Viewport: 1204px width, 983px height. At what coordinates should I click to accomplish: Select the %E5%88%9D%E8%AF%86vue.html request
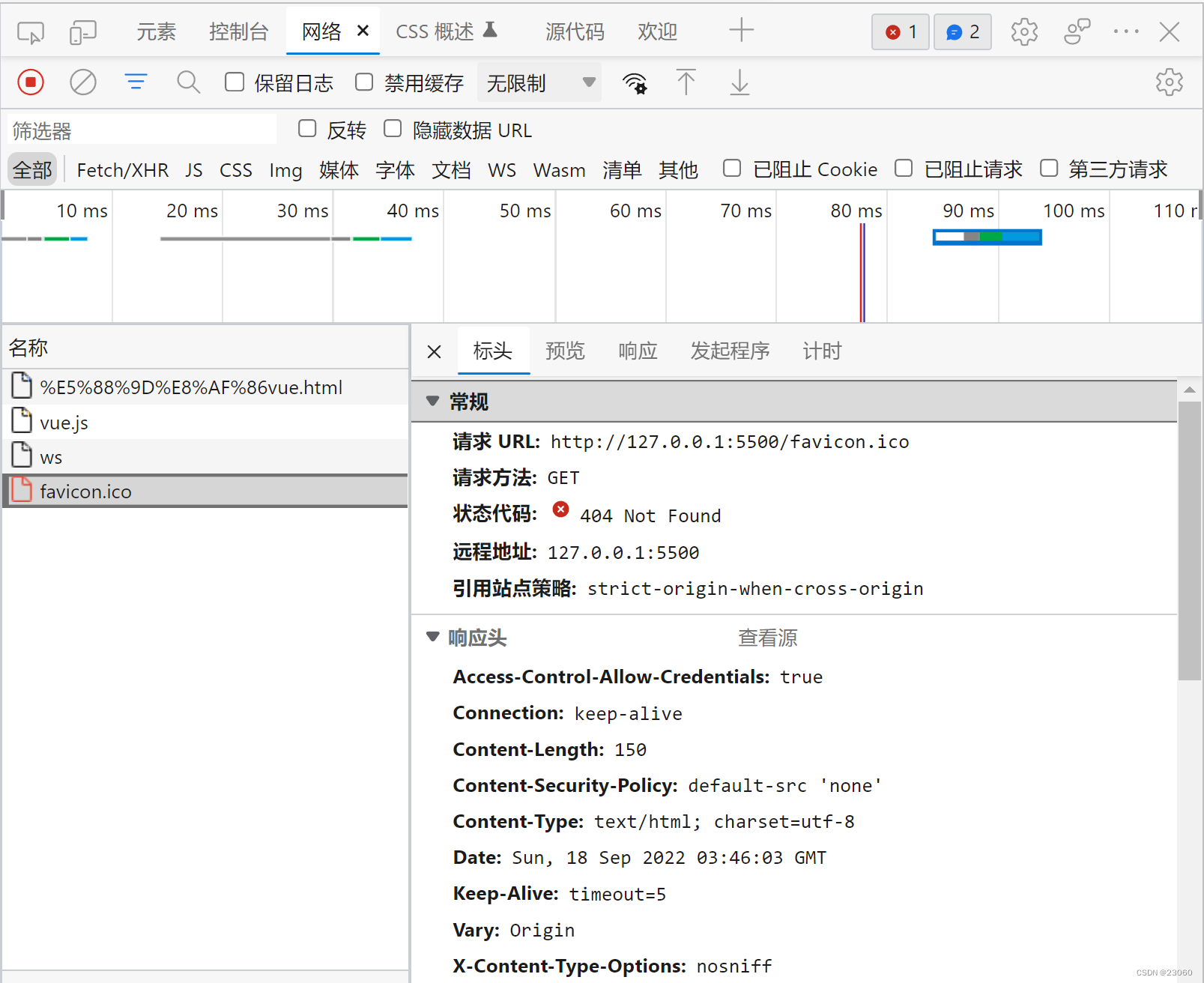(205, 387)
